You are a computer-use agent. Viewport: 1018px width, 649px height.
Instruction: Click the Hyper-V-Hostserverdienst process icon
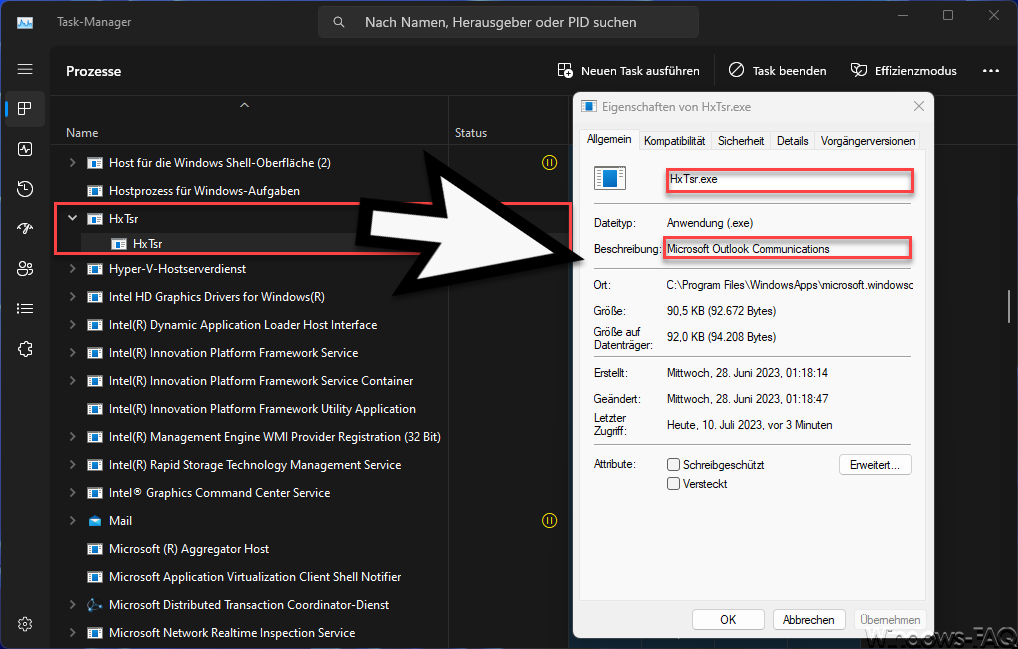point(95,269)
